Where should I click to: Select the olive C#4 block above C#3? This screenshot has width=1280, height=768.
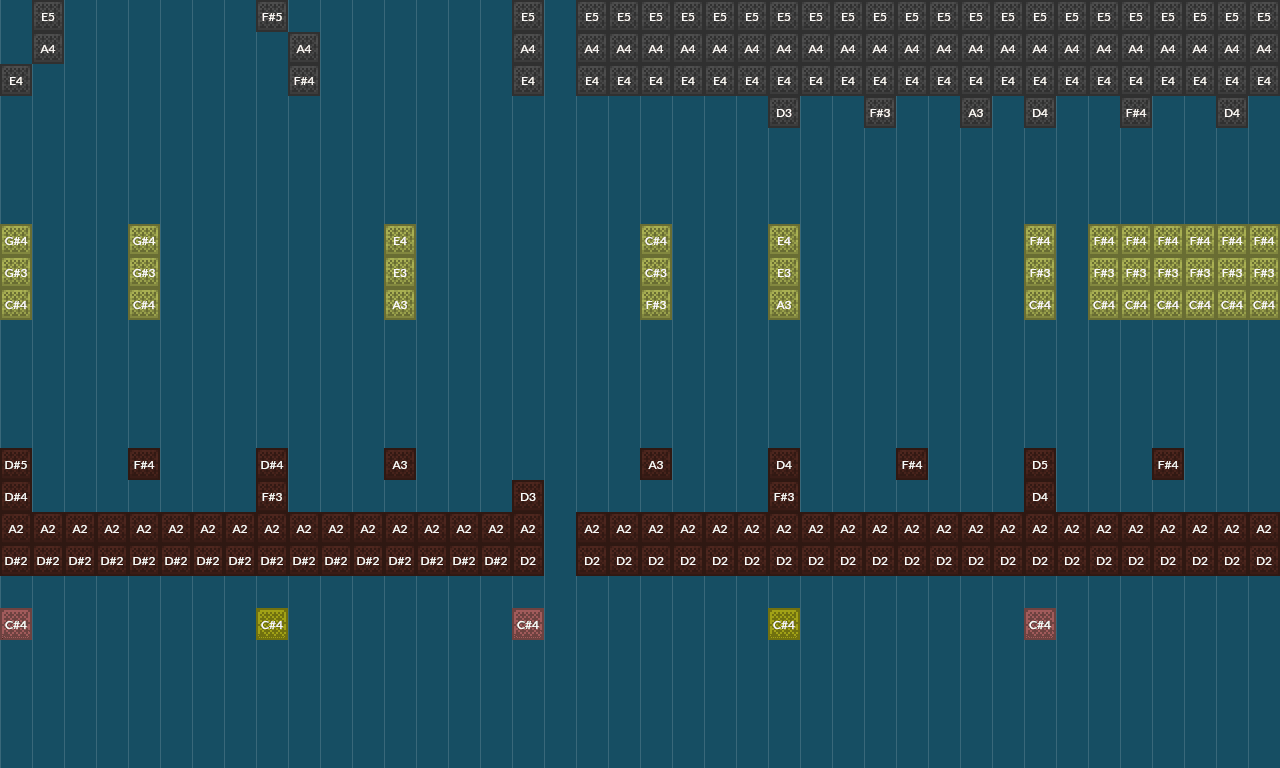pos(656,241)
